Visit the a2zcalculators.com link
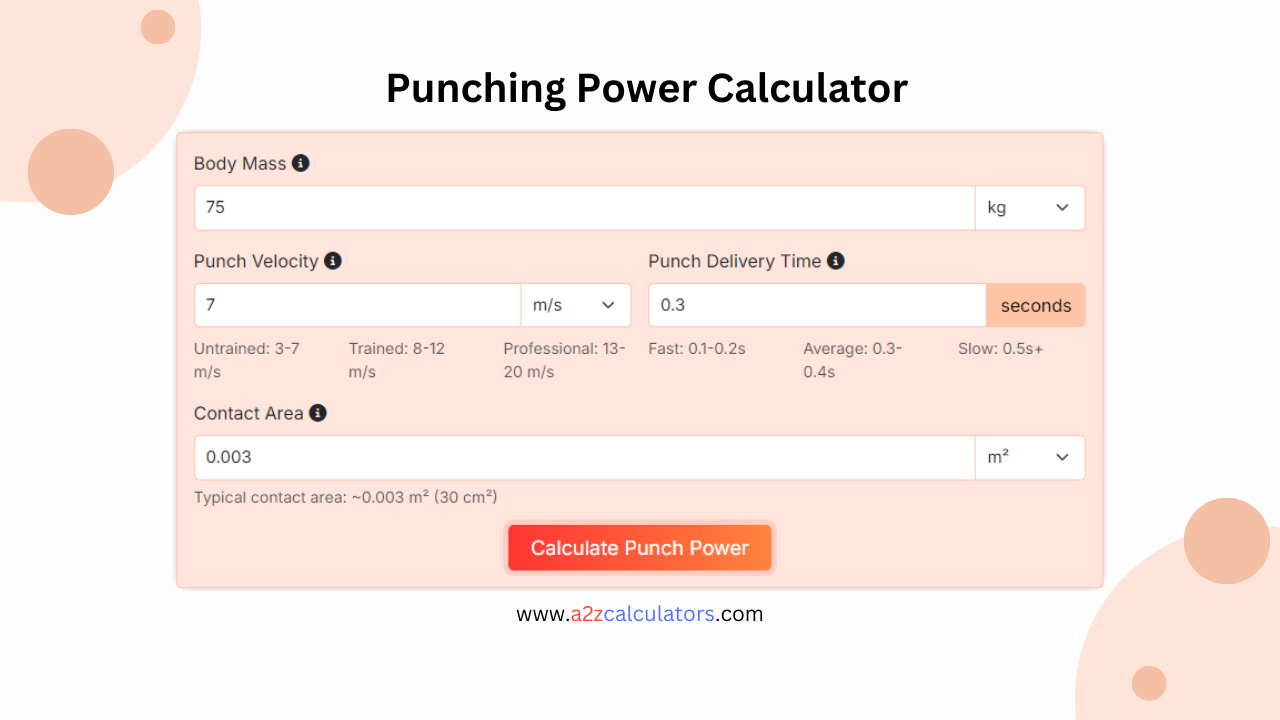 [640, 613]
